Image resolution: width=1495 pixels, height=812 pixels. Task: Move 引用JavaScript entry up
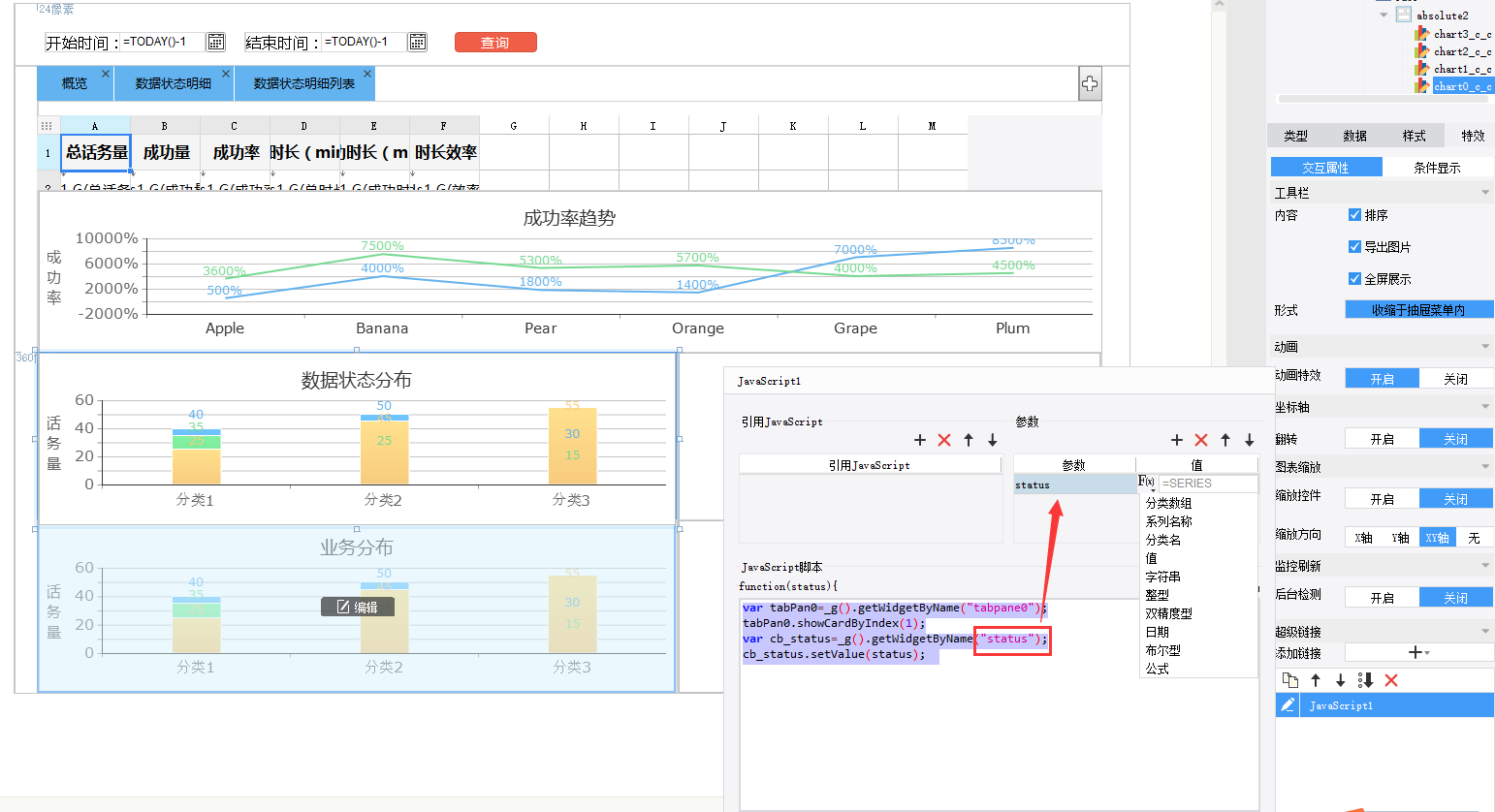[x=969, y=440]
